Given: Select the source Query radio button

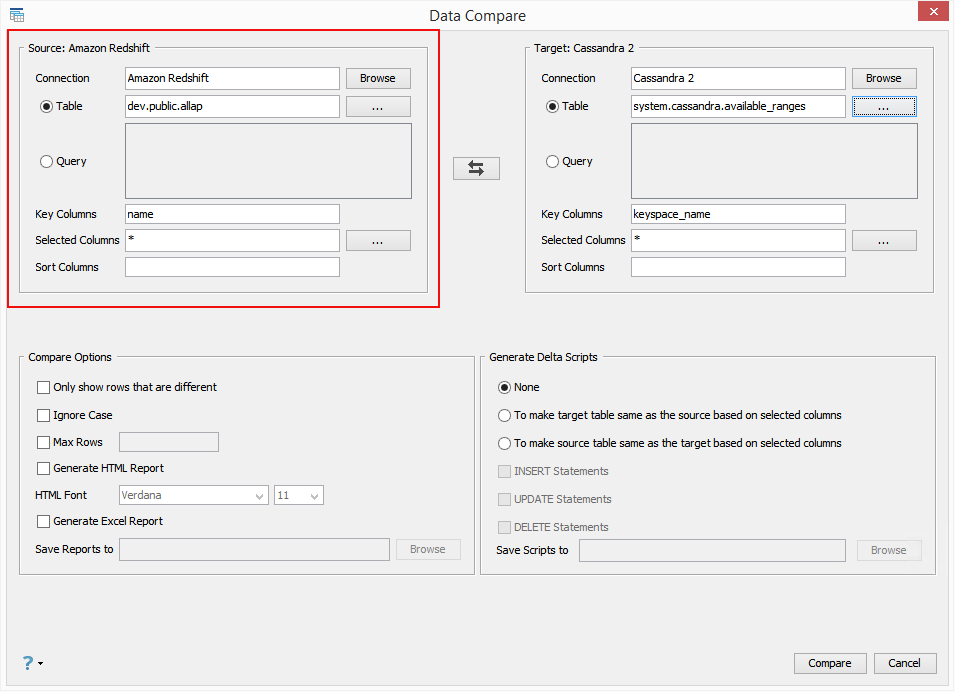Looking at the screenshot, I should (47, 162).
